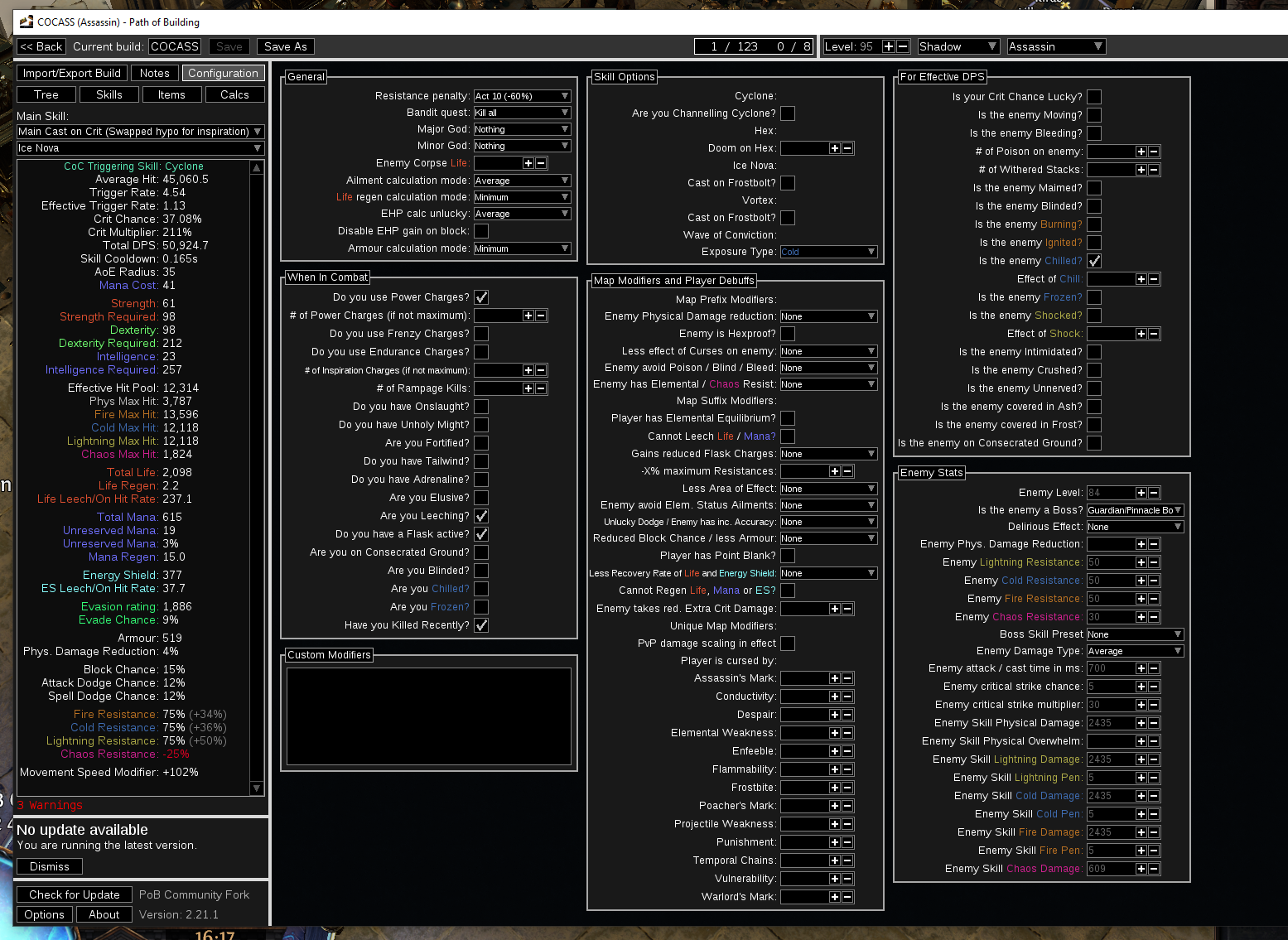Decrease Effect of Shock value
The width and height of the screenshot is (1288, 940).
pyautogui.click(x=1154, y=334)
